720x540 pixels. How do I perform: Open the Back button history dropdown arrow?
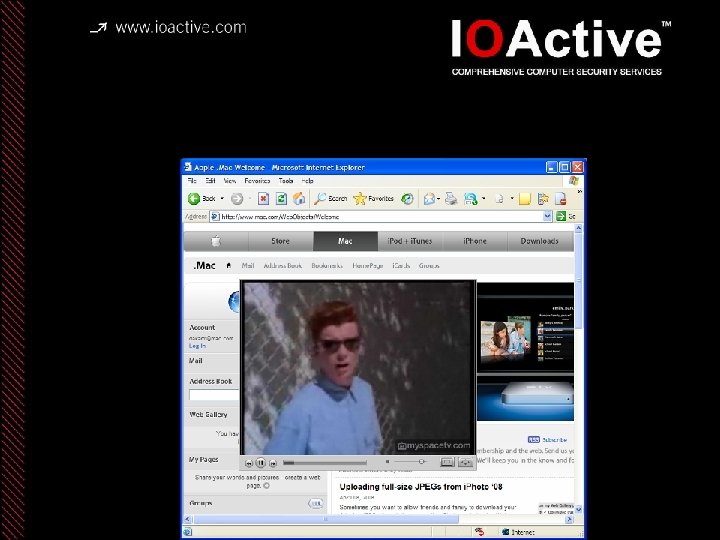coord(222,198)
